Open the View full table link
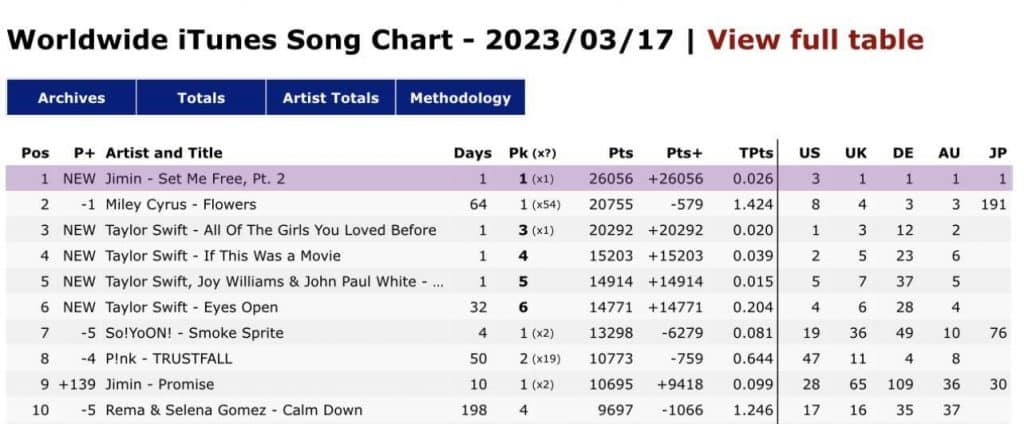Image resolution: width=1024 pixels, height=424 pixels. point(815,40)
